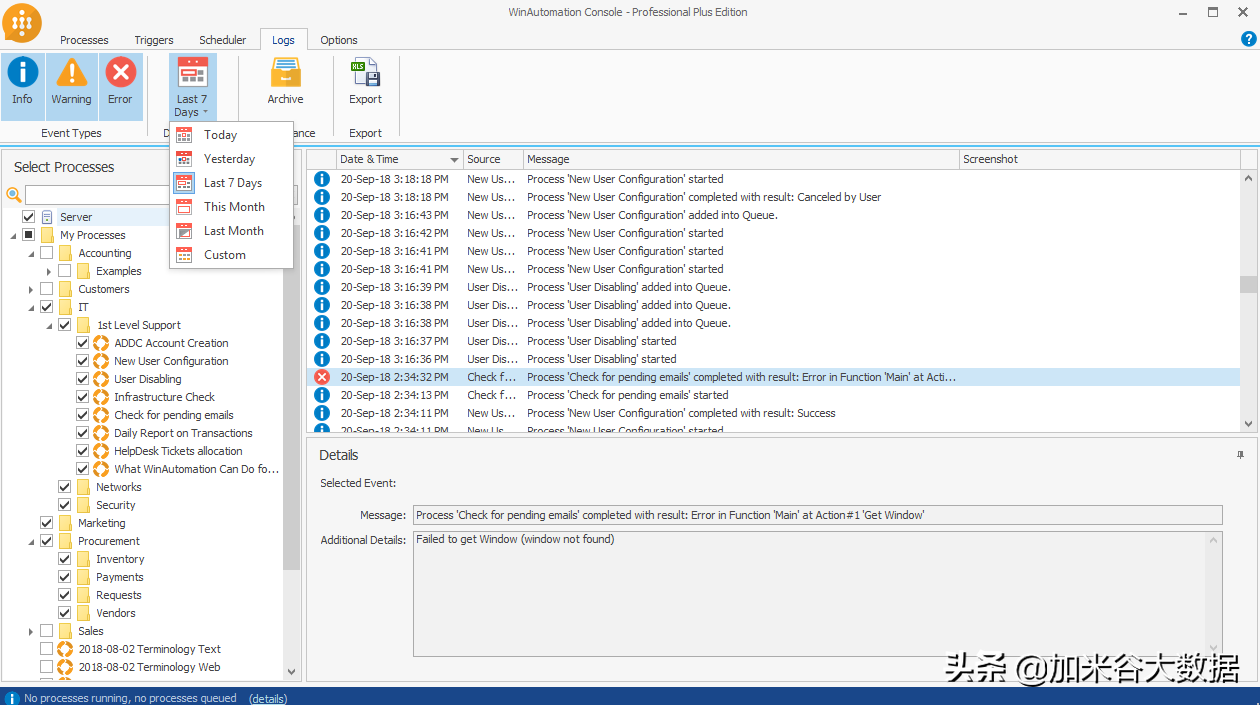Click the info icon on the 'Canceled by User' row
The image size is (1260, 705).
[322, 197]
